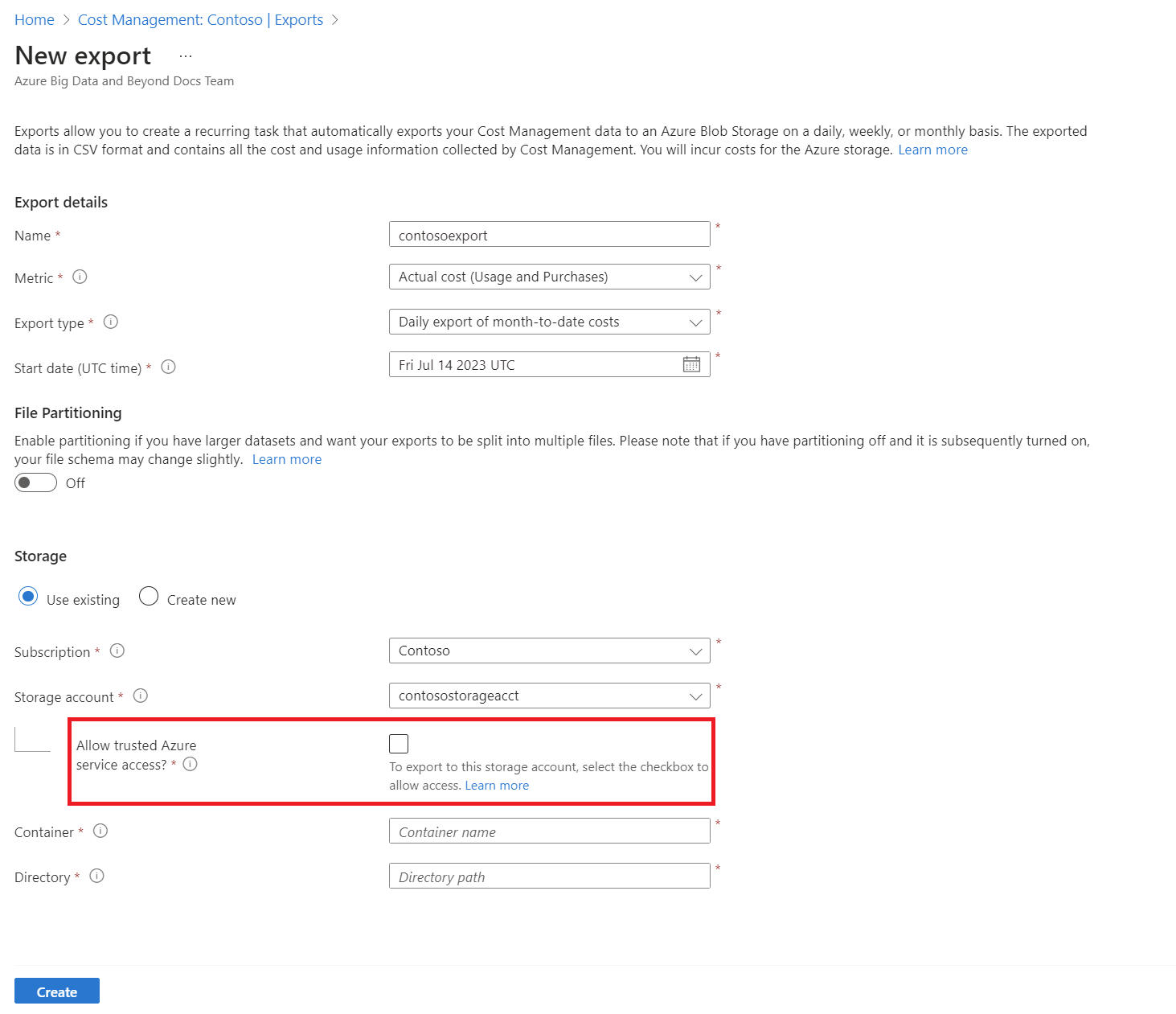The image size is (1176, 1014).
Task: Click the Container info icon
Action: 100,831
